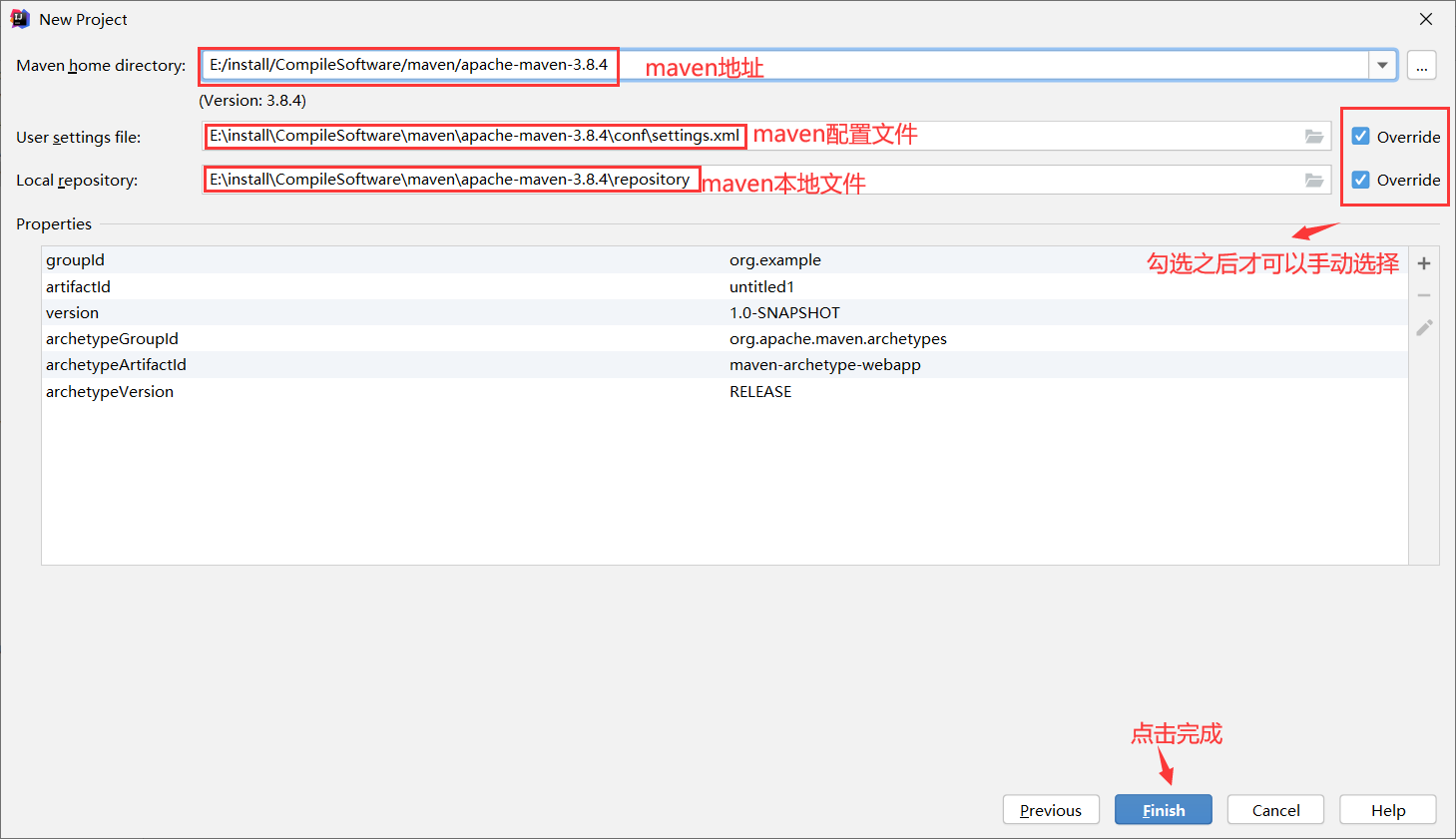Select the version property row

pyautogui.click(x=725, y=312)
